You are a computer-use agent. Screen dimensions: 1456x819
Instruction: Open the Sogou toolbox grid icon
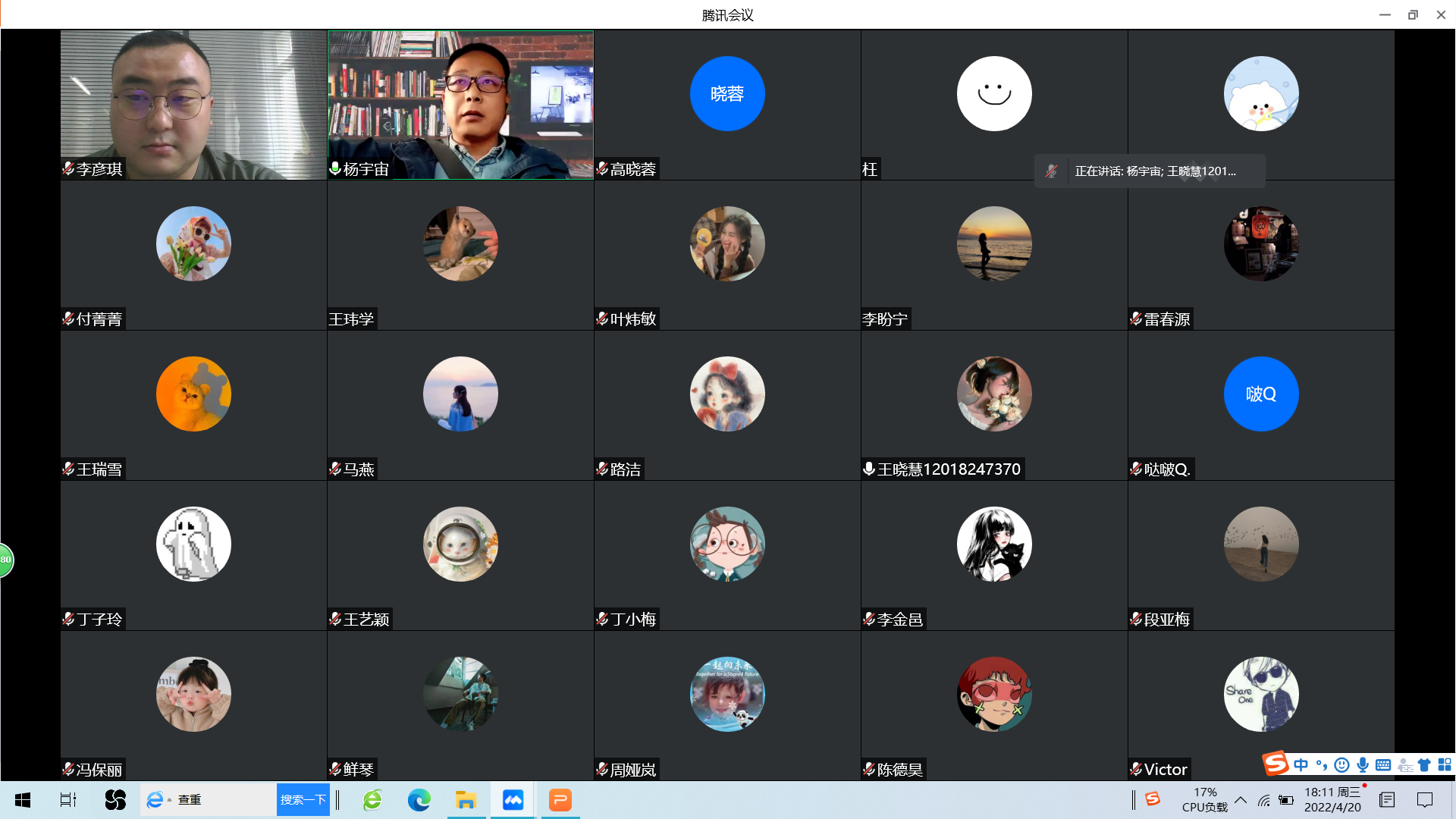click(x=1445, y=764)
